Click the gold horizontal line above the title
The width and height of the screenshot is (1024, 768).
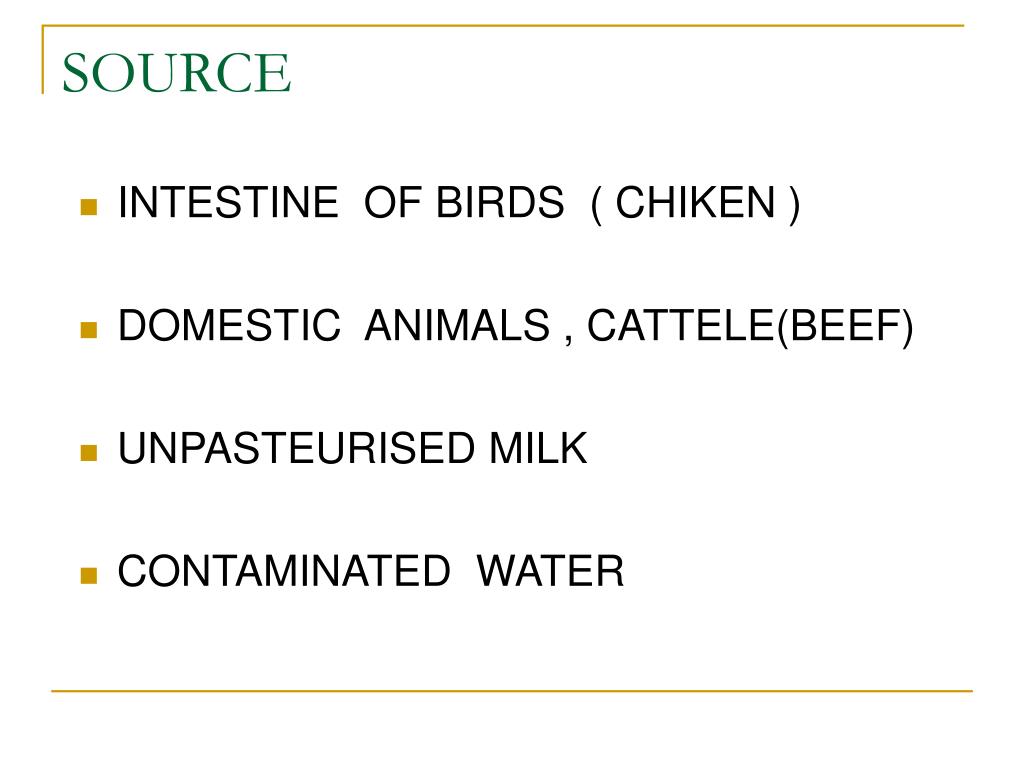500,26
